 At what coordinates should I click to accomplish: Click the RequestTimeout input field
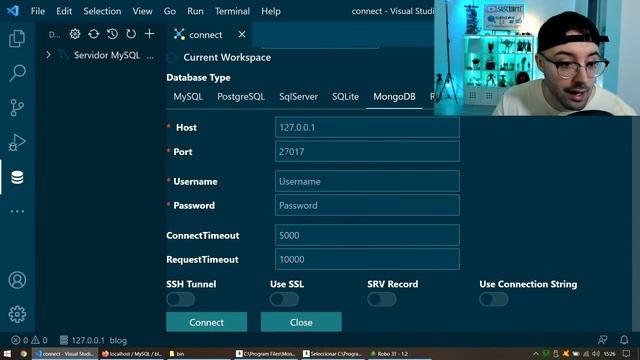coord(367,259)
